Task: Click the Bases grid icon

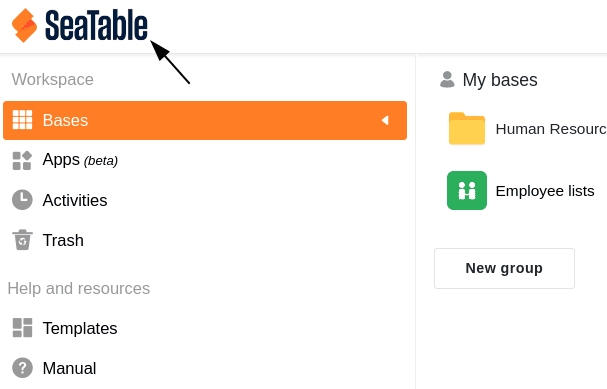Action: click(22, 120)
